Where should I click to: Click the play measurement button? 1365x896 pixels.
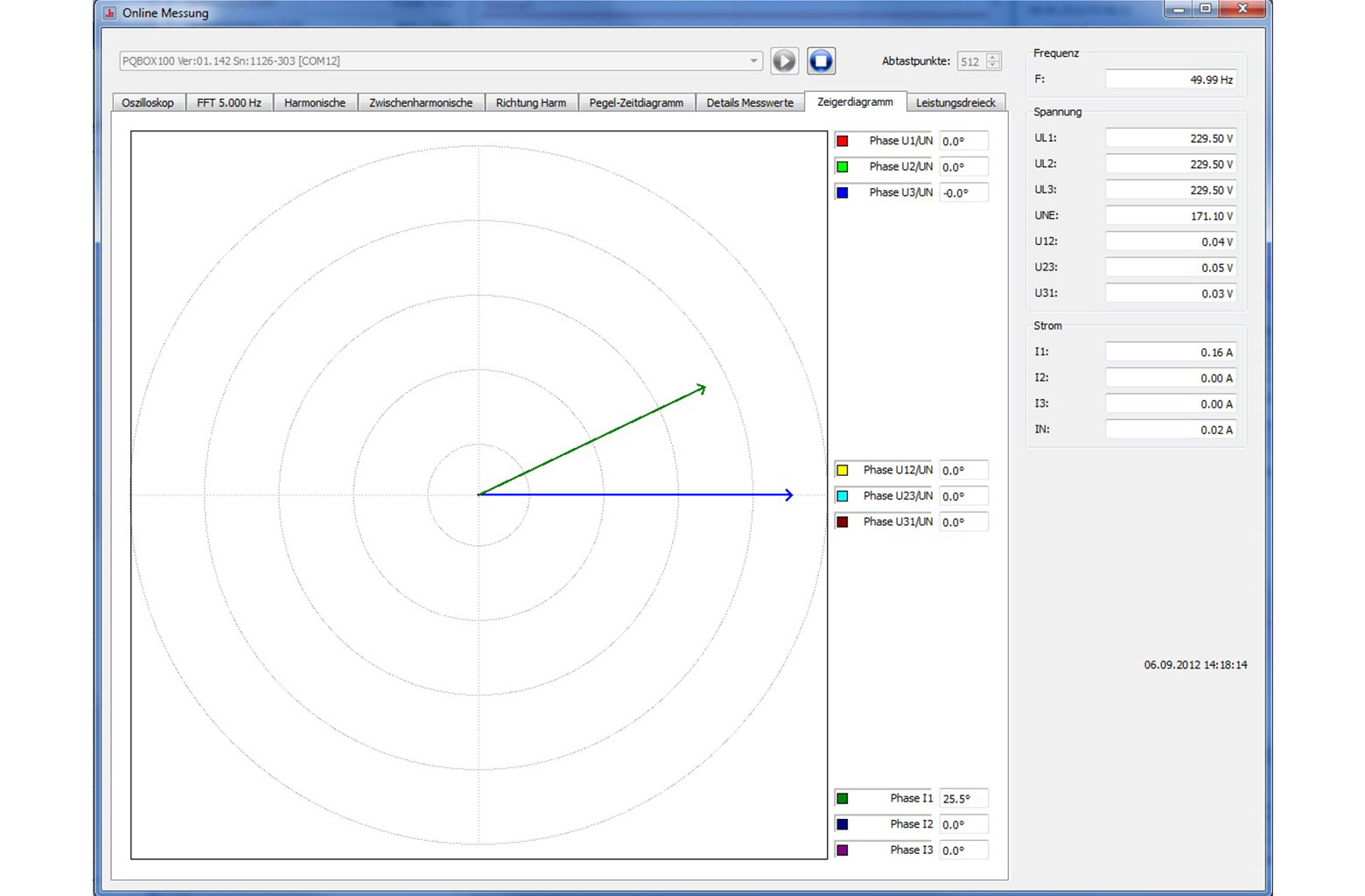point(784,60)
